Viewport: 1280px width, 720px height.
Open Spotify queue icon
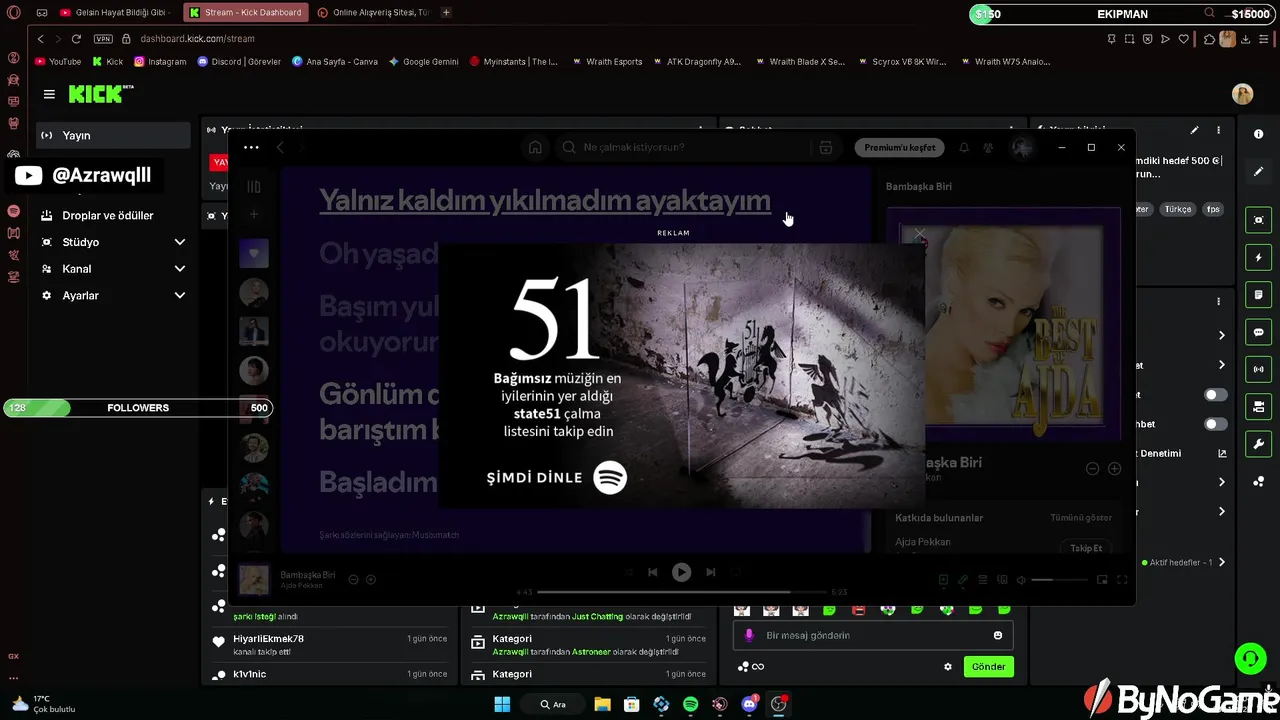coord(983,580)
